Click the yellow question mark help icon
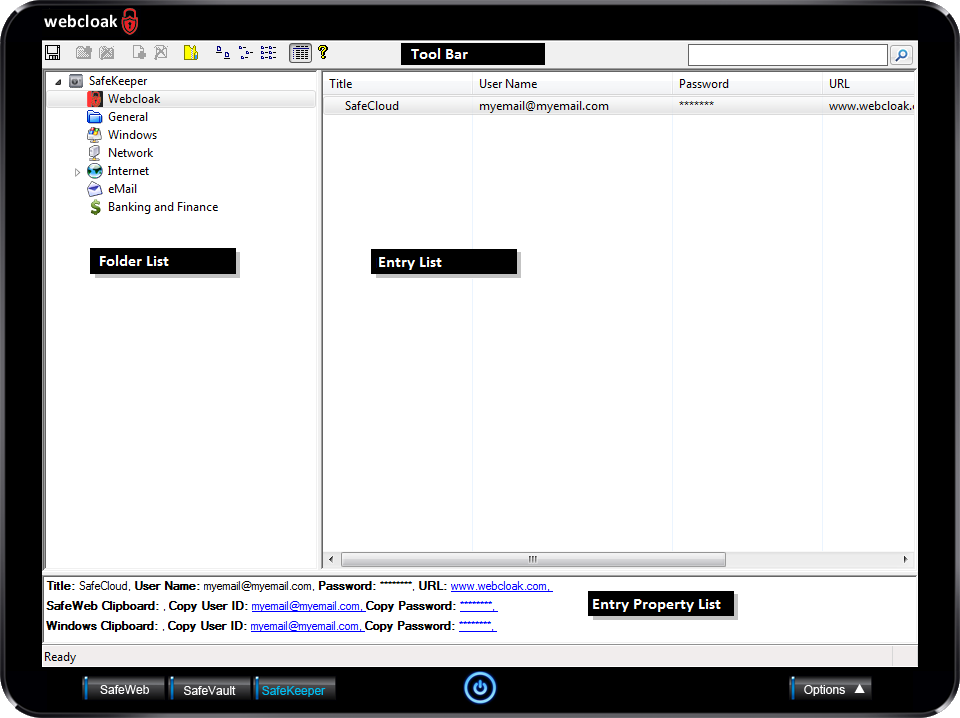 tap(323, 52)
